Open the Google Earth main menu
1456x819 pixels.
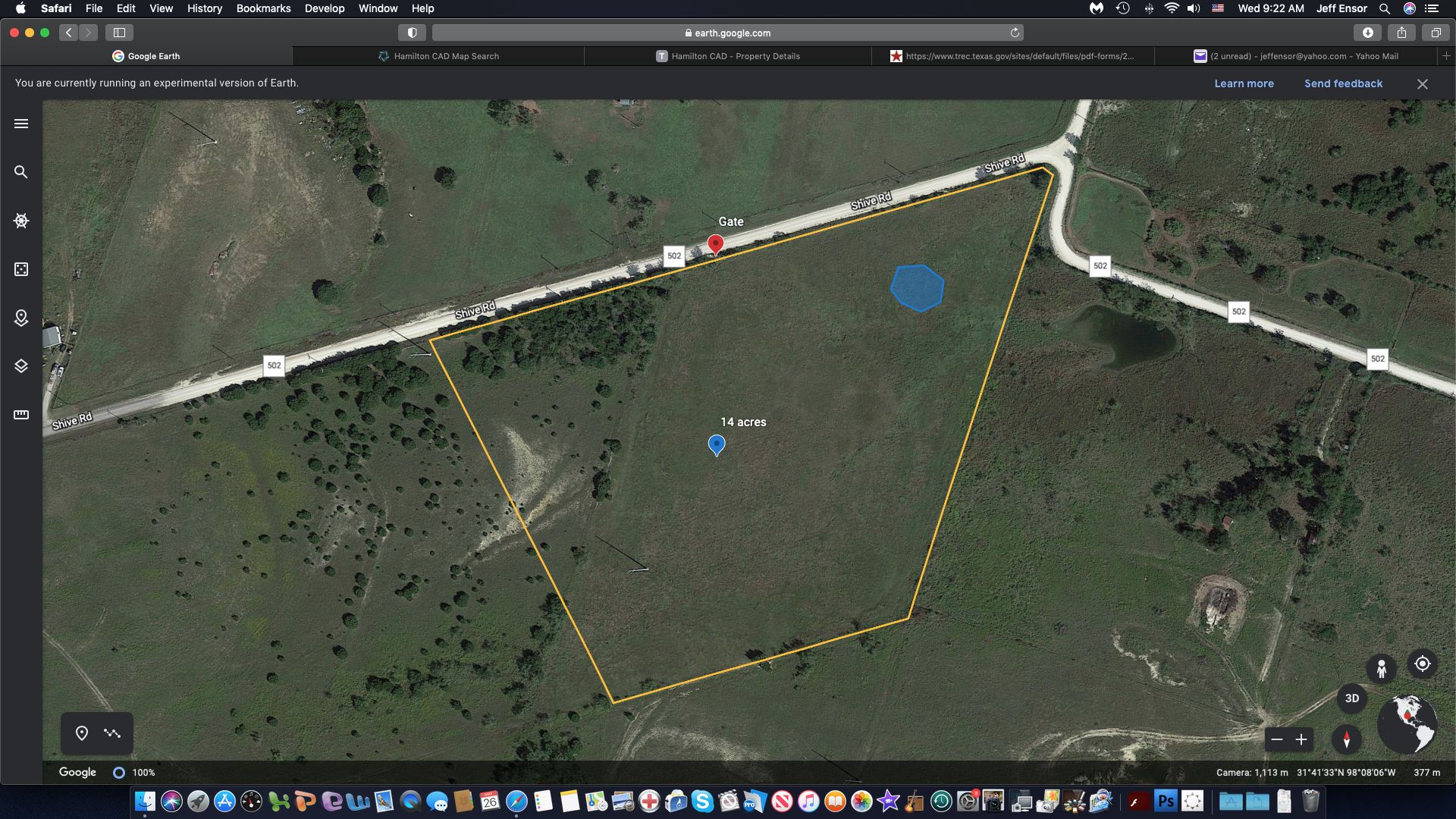(21, 123)
